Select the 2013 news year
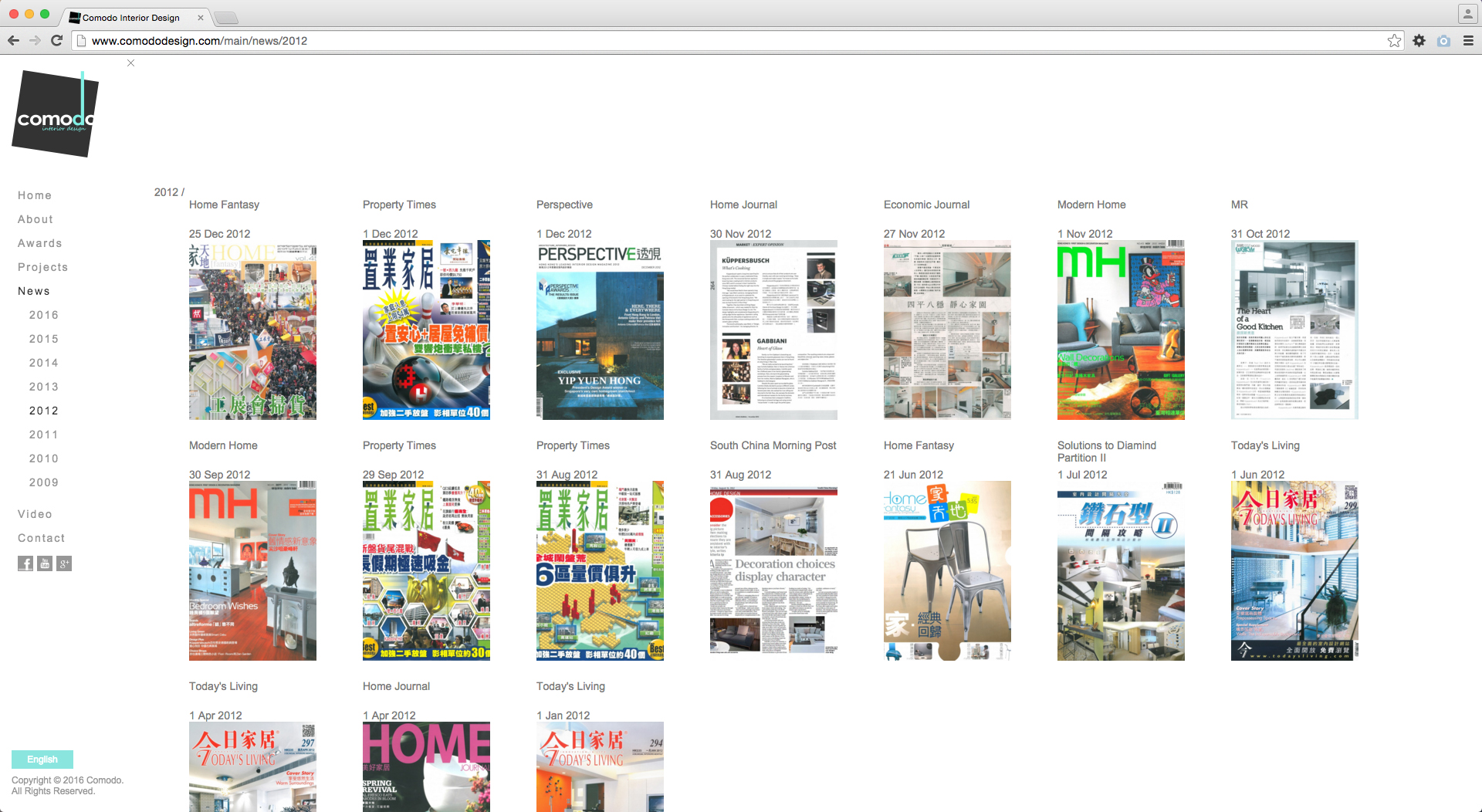The image size is (1482, 812). [x=44, y=387]
